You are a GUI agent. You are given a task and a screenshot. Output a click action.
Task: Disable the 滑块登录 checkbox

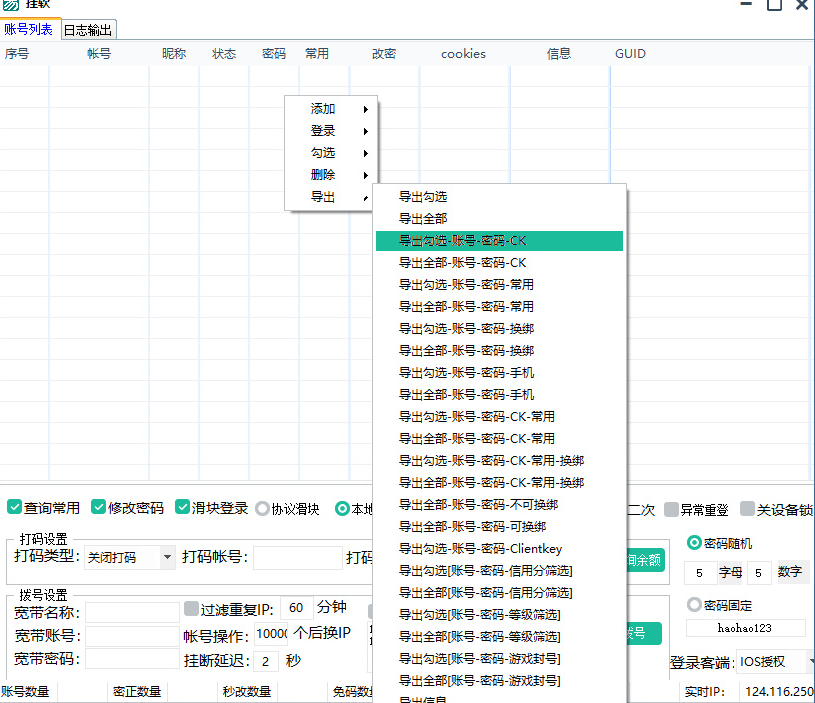pos(183,508)
